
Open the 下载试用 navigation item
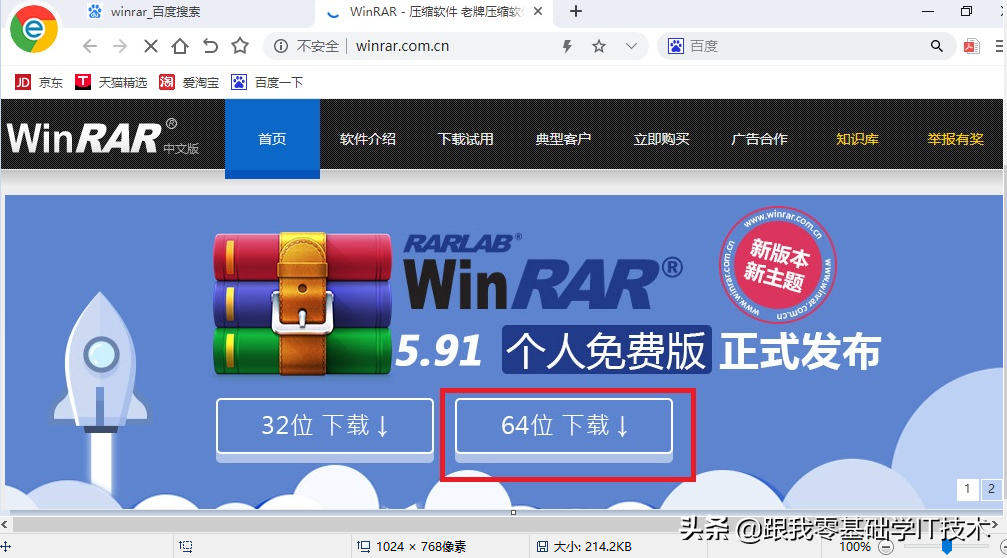[466, 139]
